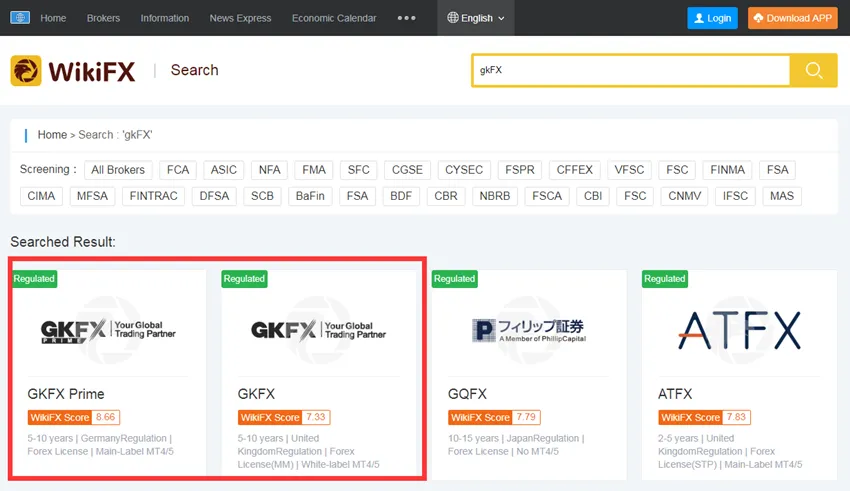Click GQFX '10-15 years | JapanRegulation' description

click(x=516, y=445)
